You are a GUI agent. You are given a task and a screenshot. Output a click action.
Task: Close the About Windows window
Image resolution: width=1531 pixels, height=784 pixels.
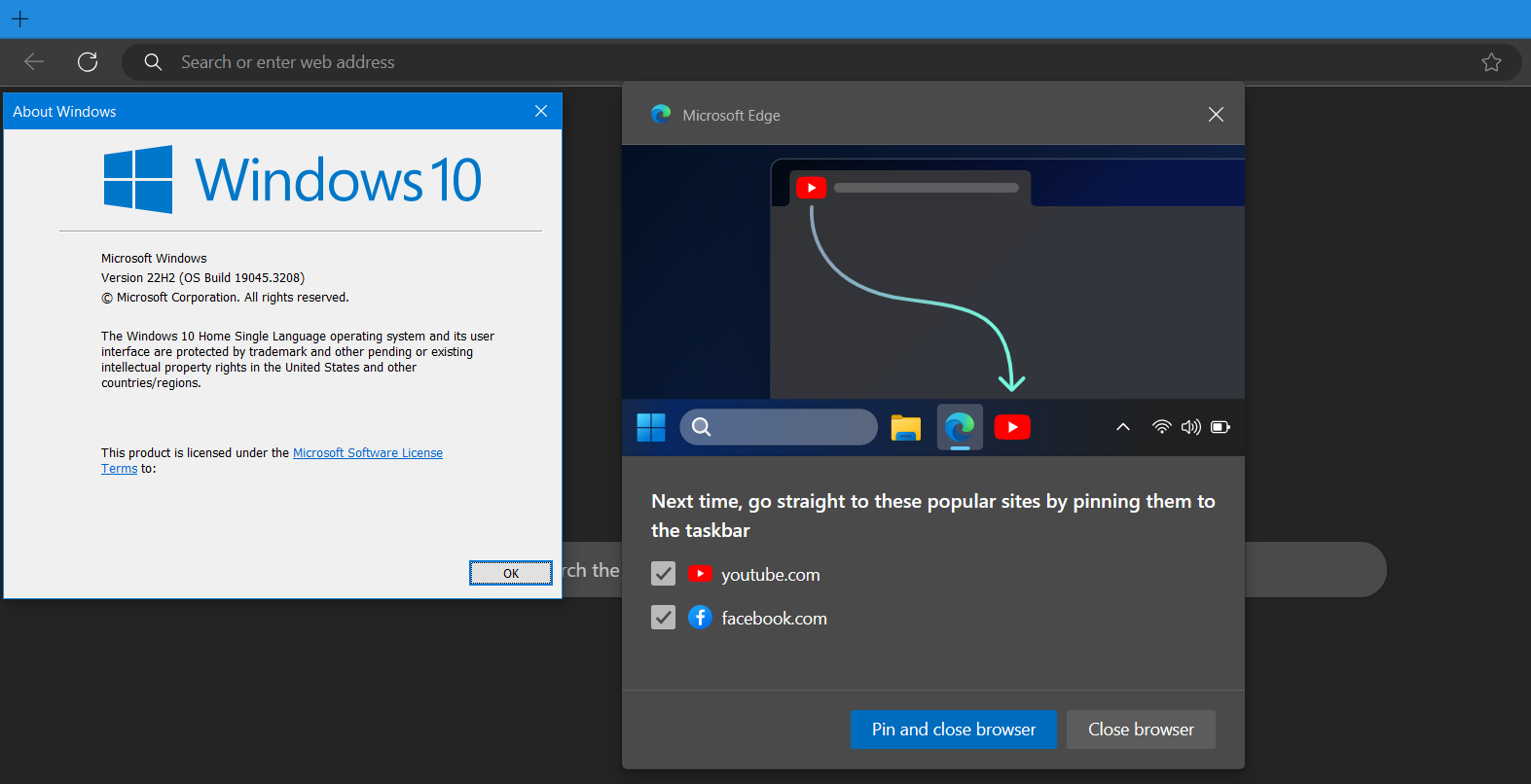[x=541, y=112]
